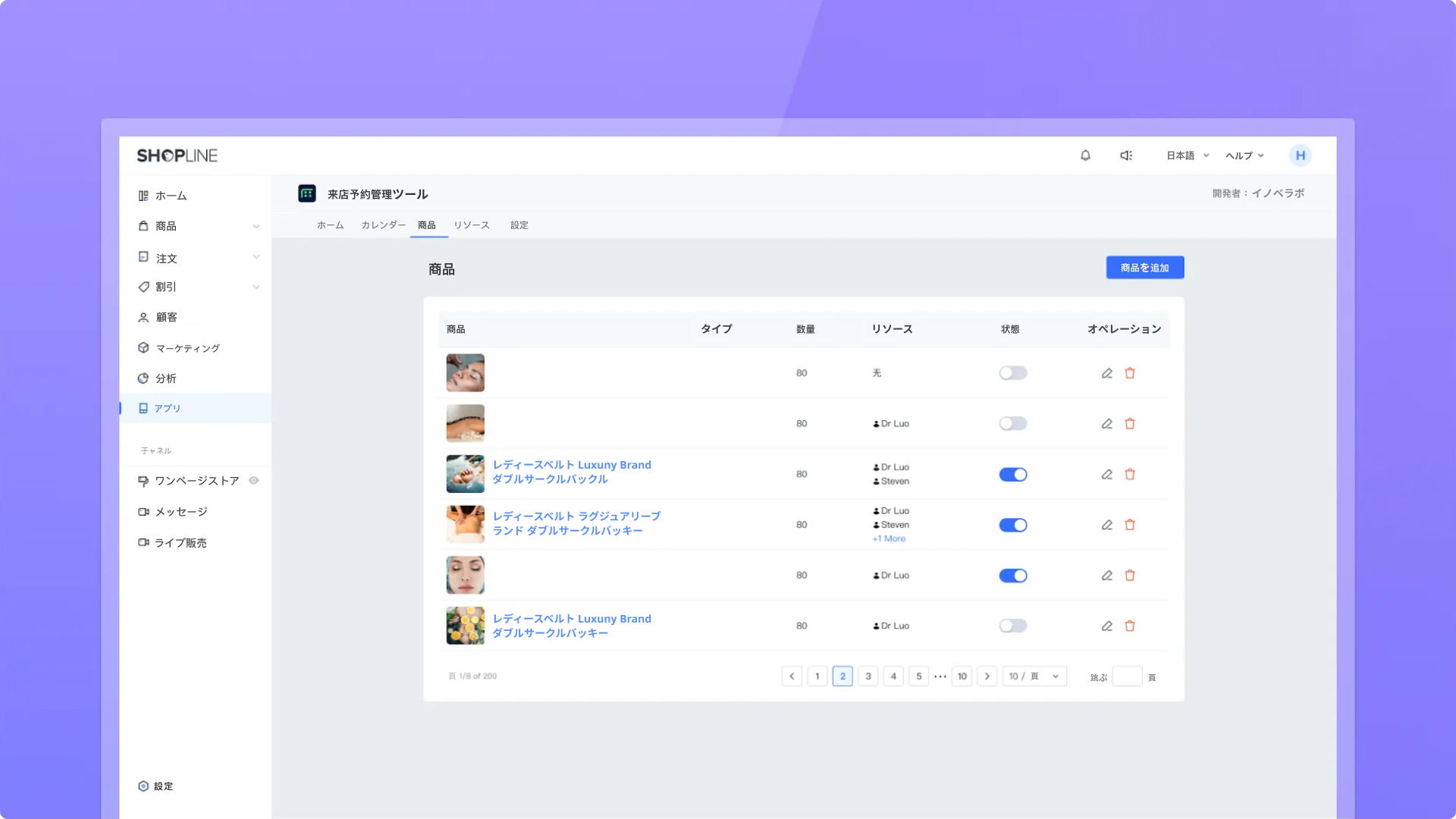Click the 商品を追加 button
The height and width of the screenshot is (819, 1456).
click(1144, 268)
